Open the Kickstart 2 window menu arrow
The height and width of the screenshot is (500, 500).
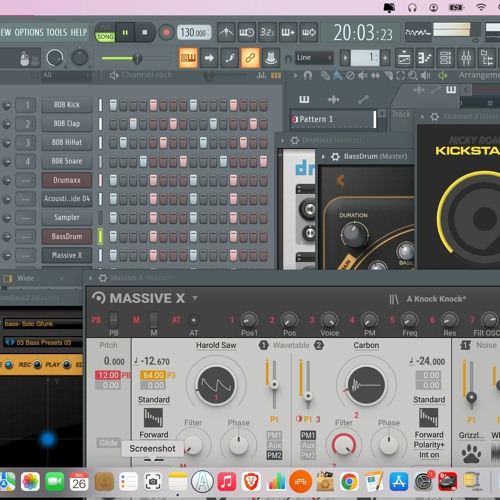[422, 117]
